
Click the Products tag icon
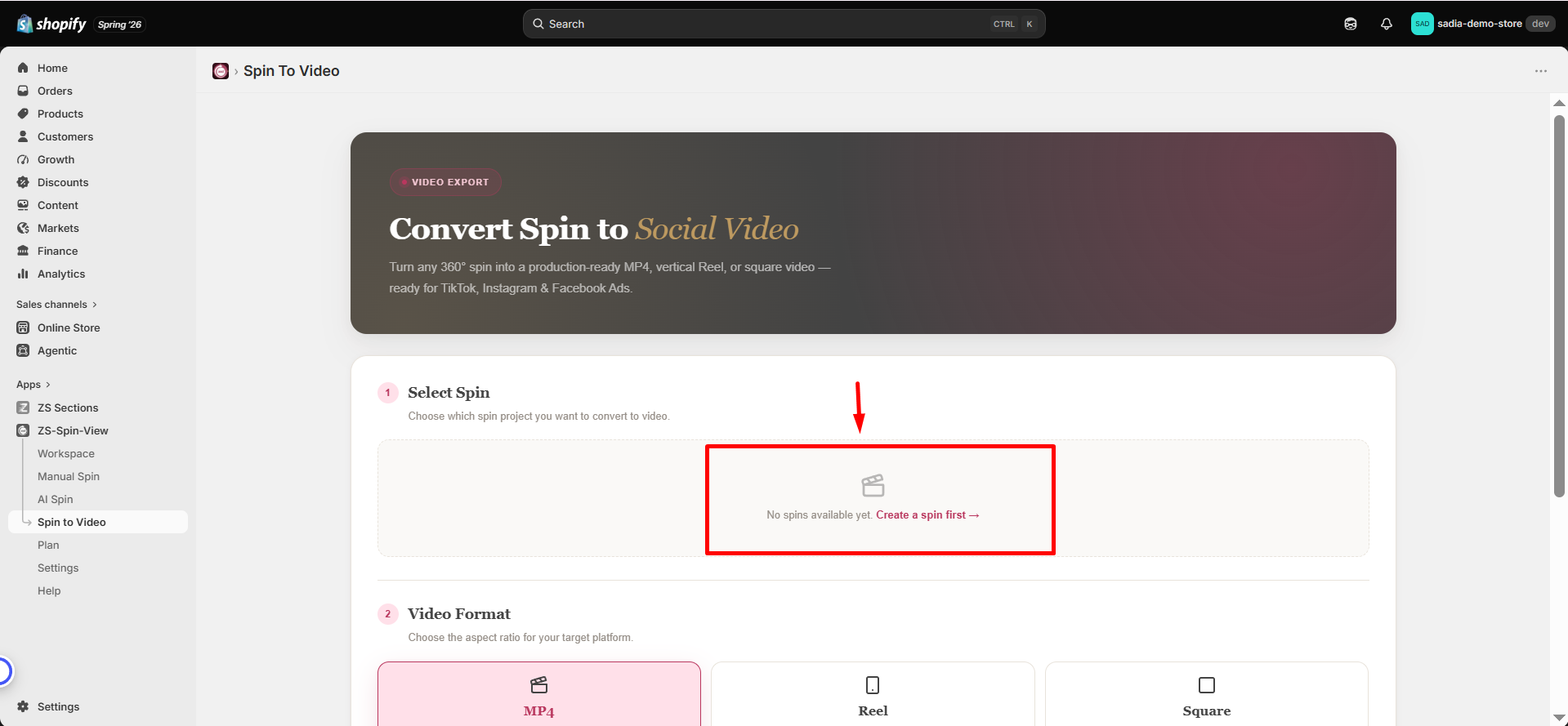click(x=23, y=114)
